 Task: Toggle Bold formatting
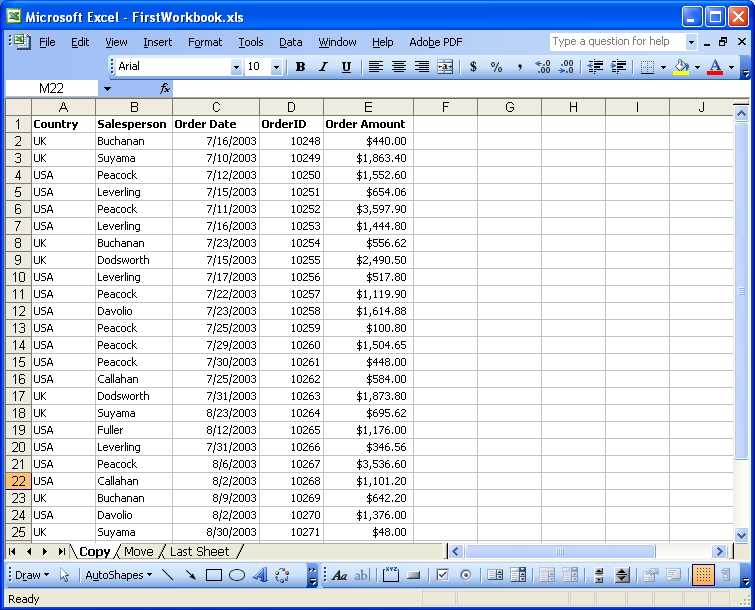pos(300,66)
